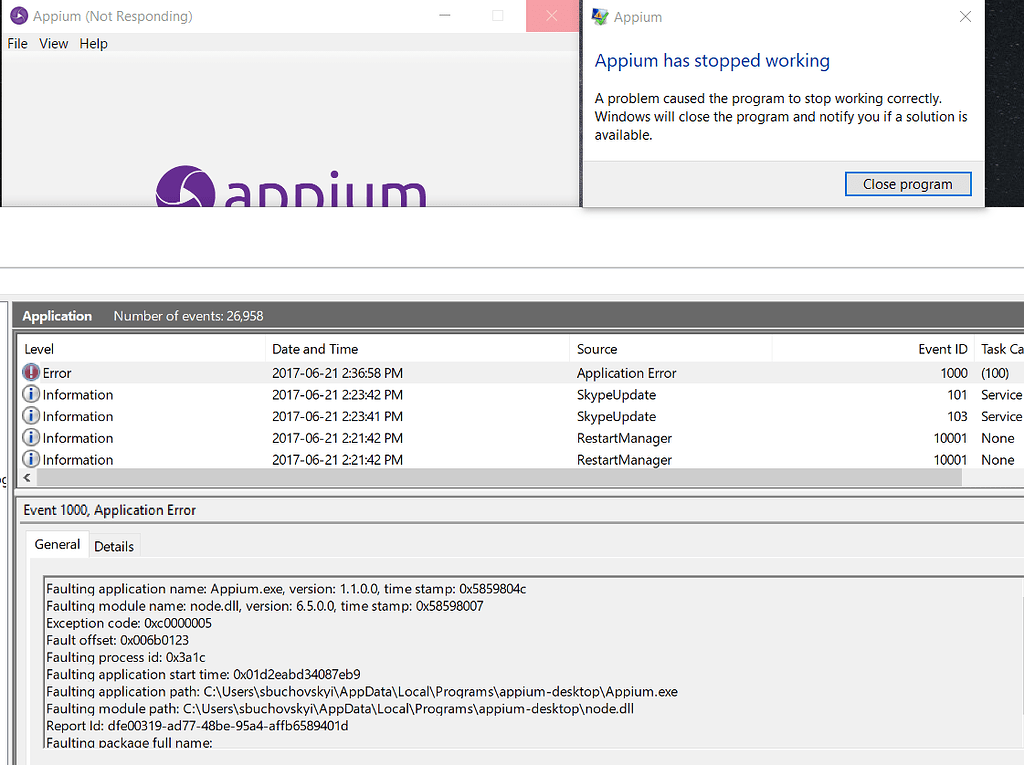Close the Appium stopped working dialog
The image size is (1024, 765).
click(x=965, y=16)
